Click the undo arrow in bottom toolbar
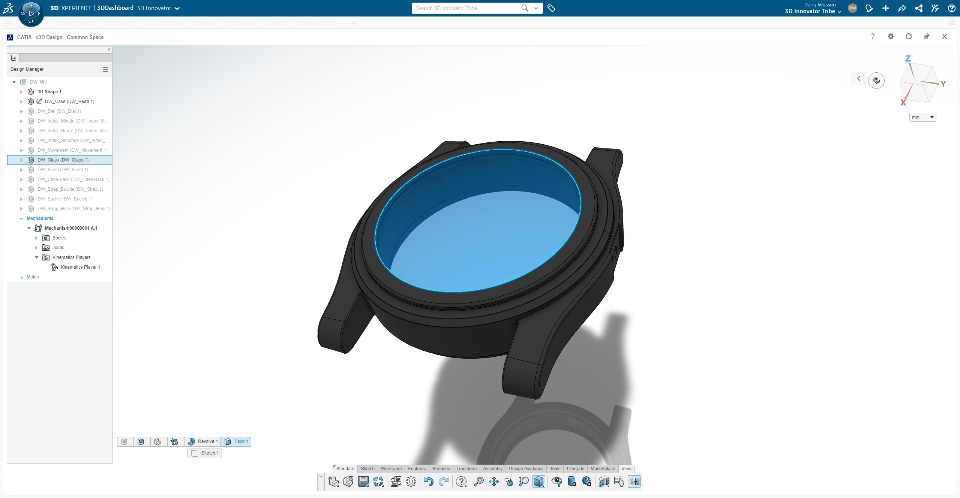This screenshot has height=498, width=960. coord(429,482)
